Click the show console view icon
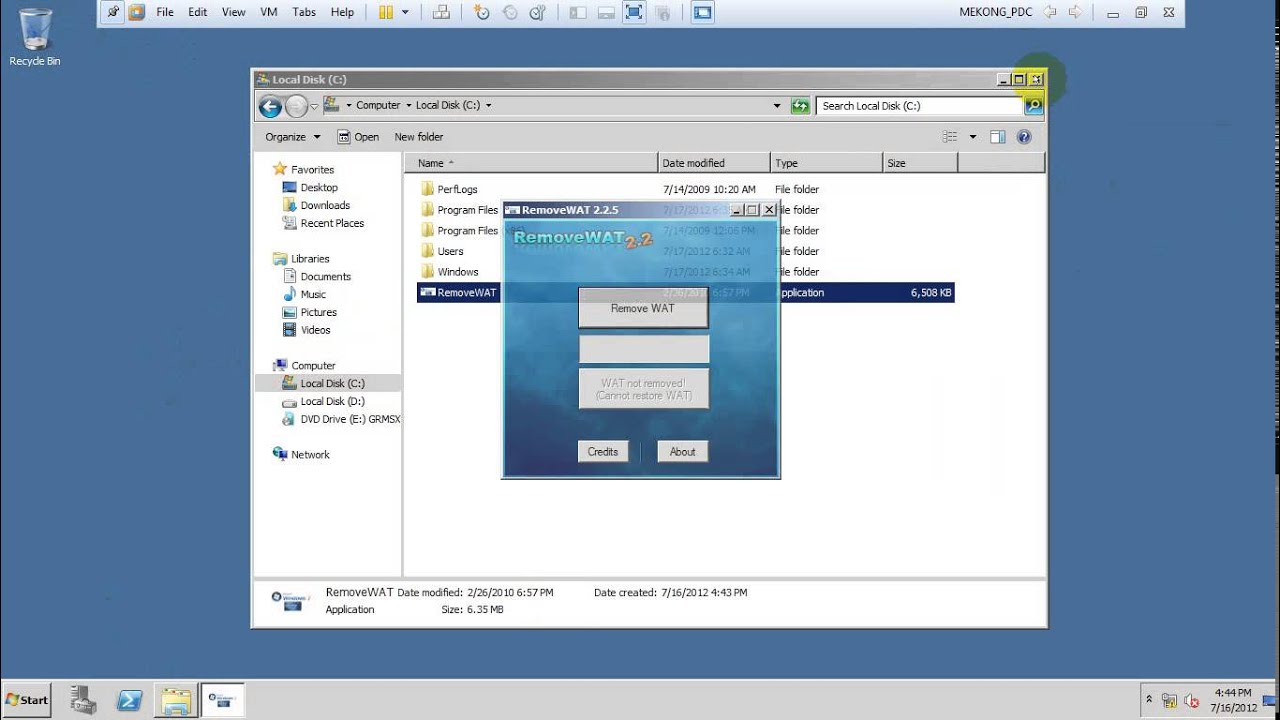 tap(577, 12)
